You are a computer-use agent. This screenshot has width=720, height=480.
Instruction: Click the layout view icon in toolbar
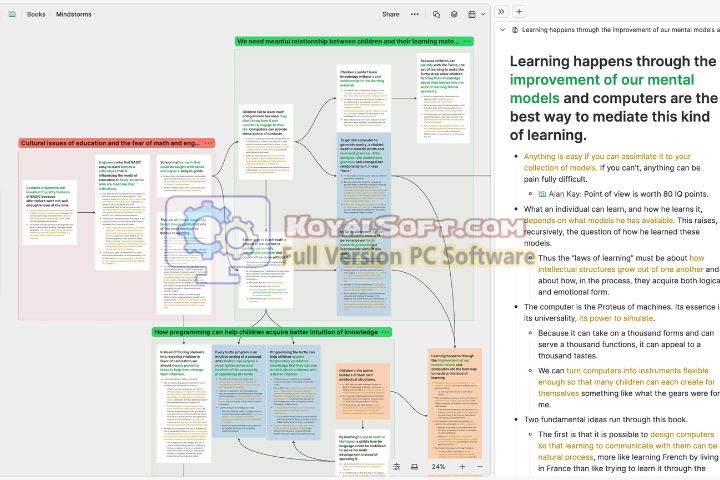(x=472, y=14)
